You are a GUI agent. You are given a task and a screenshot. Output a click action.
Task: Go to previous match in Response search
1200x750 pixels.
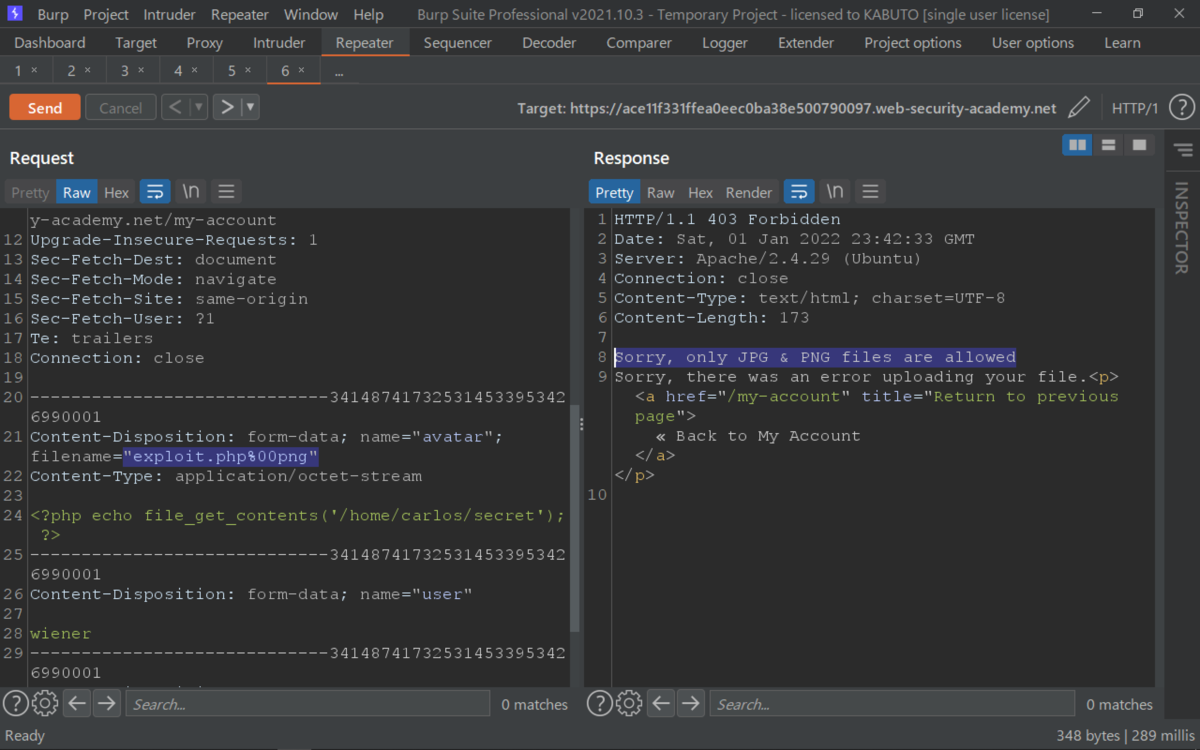tap(661, 704)
